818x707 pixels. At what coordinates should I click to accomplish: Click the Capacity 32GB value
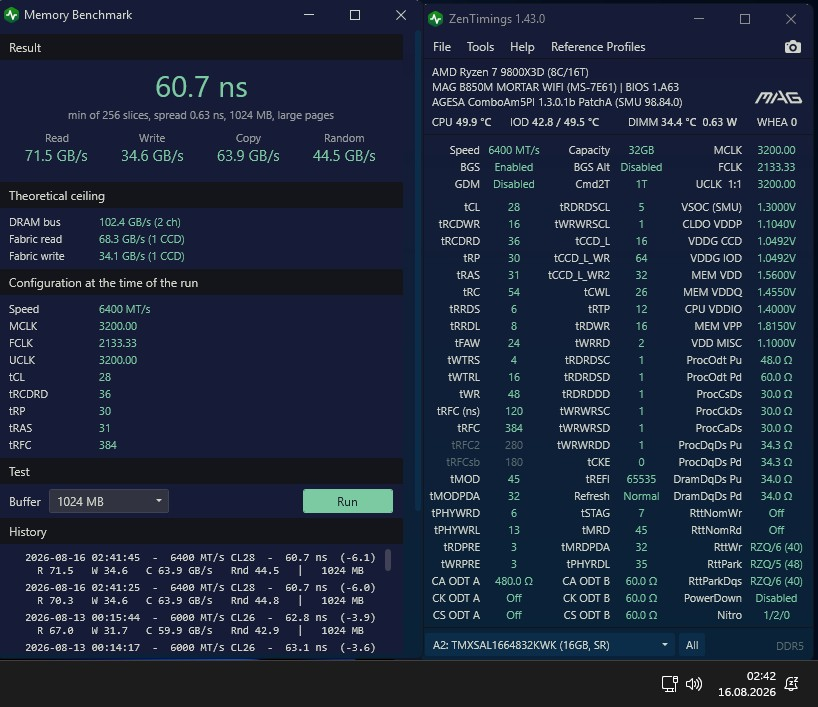coord(641,150)
